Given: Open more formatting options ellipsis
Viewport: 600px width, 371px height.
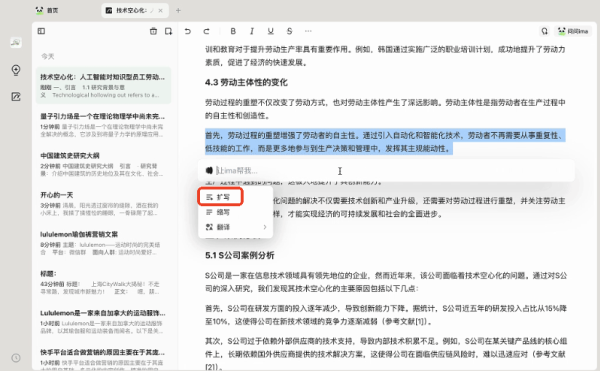Looking at the screenshot, I should (308, 31).
